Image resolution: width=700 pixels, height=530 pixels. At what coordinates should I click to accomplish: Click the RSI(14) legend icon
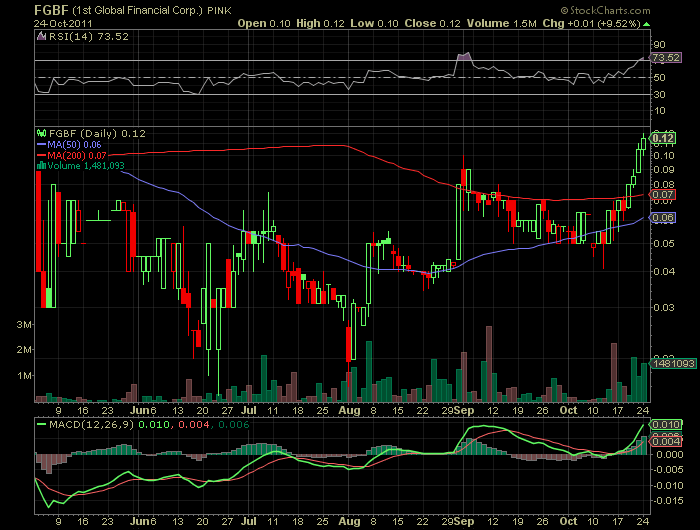click(42, 37)
